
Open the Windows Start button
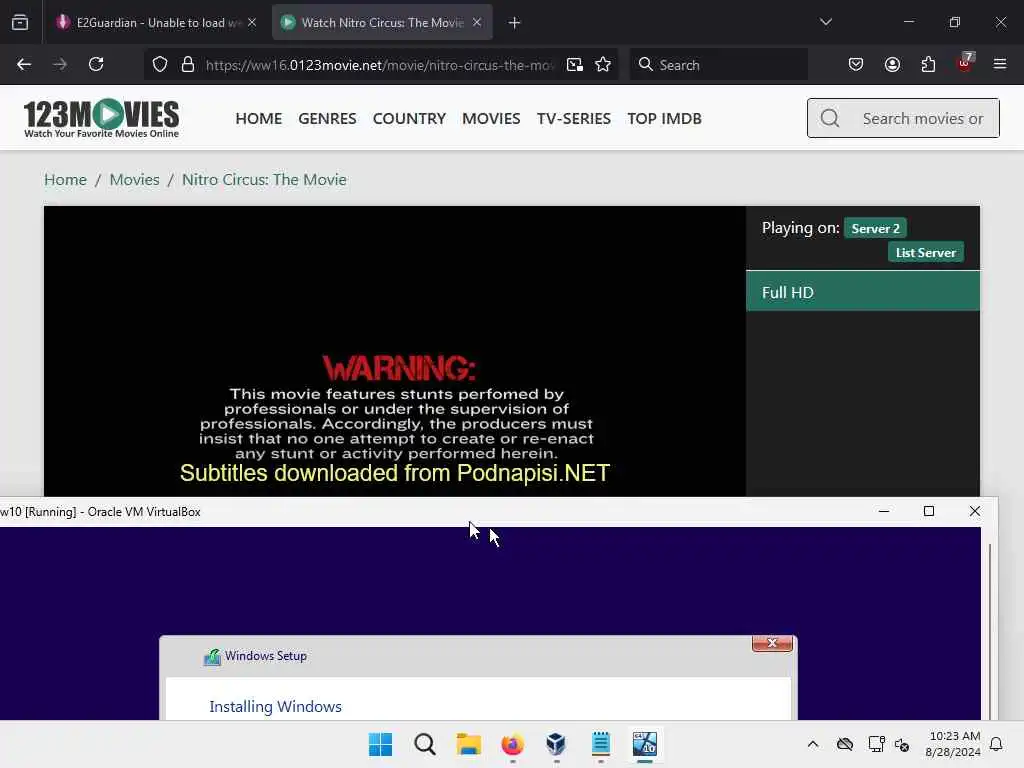[x=380, y=744]
